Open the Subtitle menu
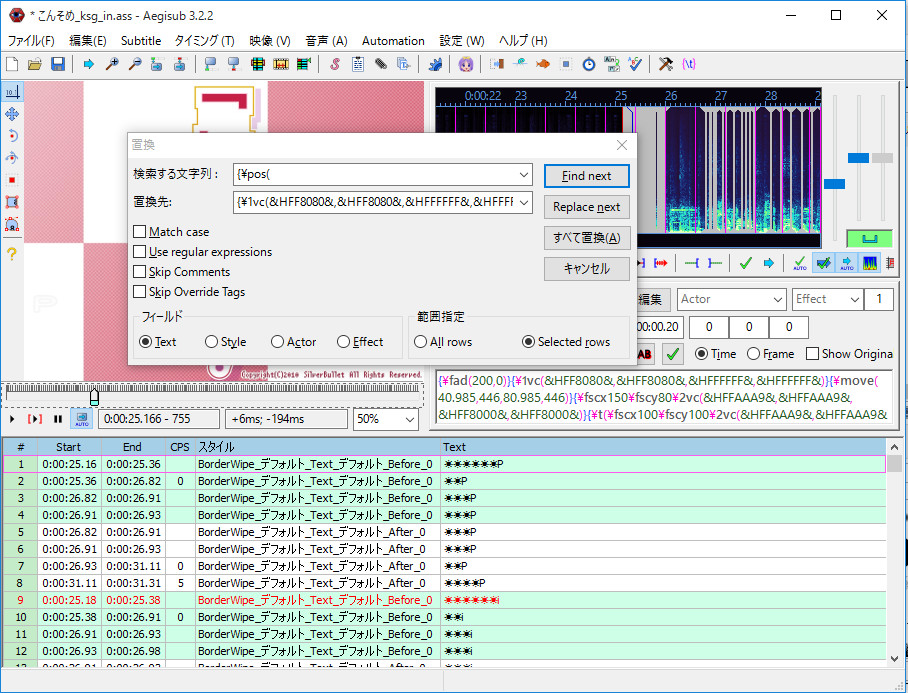908x693 pixels. point(141,41)
